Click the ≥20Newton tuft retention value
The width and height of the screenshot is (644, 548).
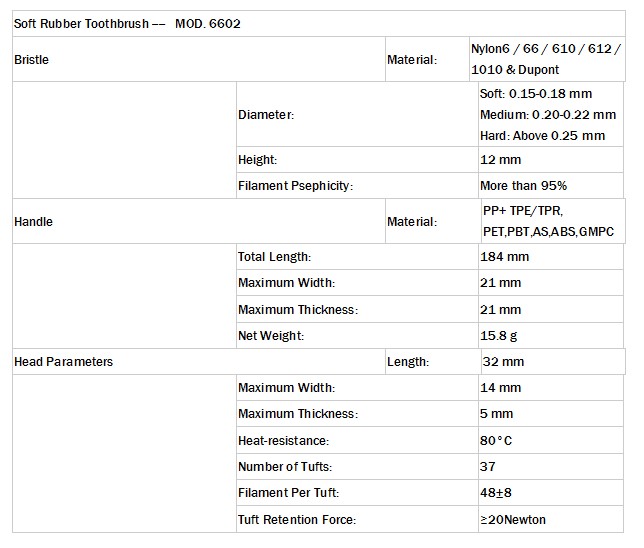pyautogui.click(x=513, y=519)
